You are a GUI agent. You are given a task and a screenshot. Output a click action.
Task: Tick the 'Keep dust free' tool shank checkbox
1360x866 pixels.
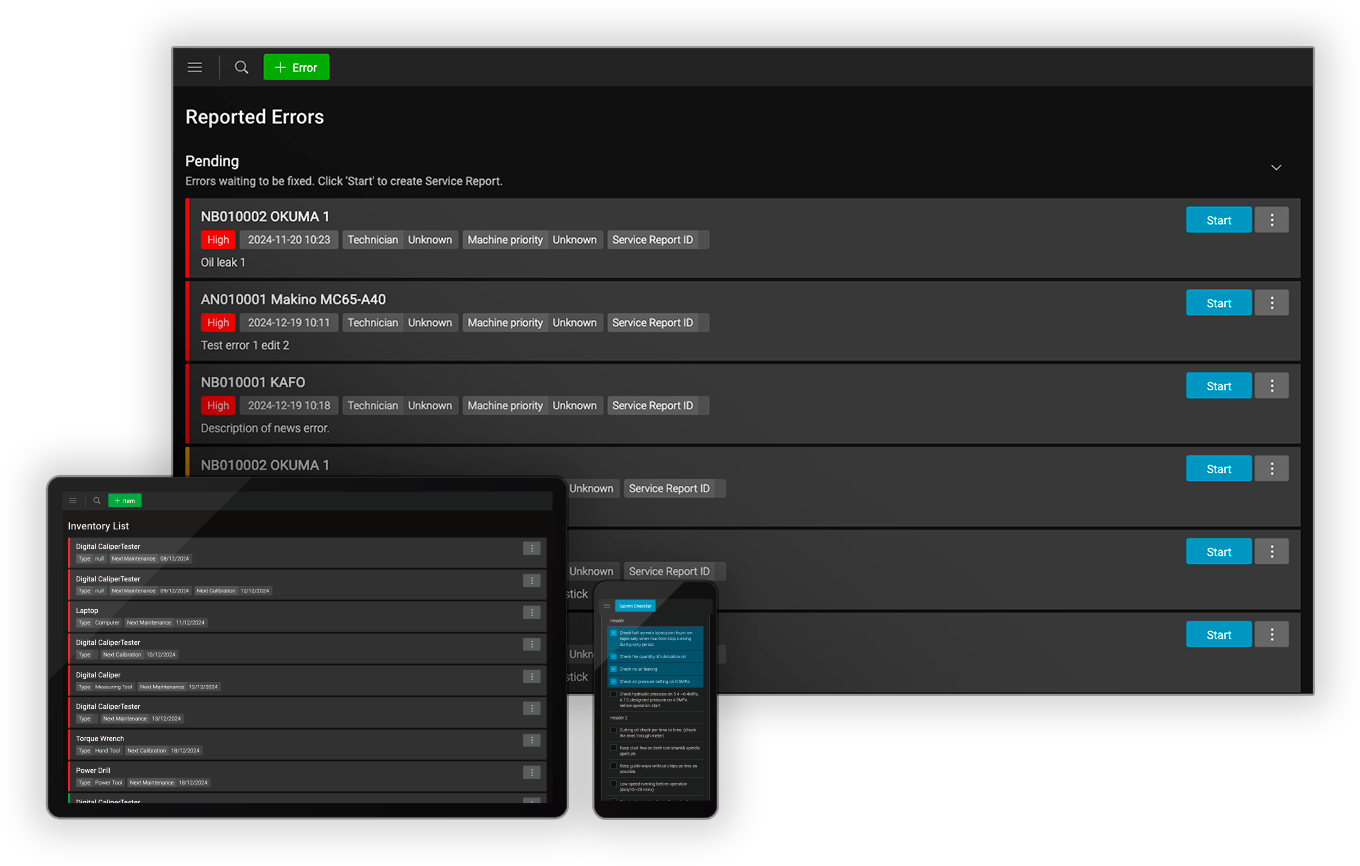pyautogui.click(x=614, y=748)
